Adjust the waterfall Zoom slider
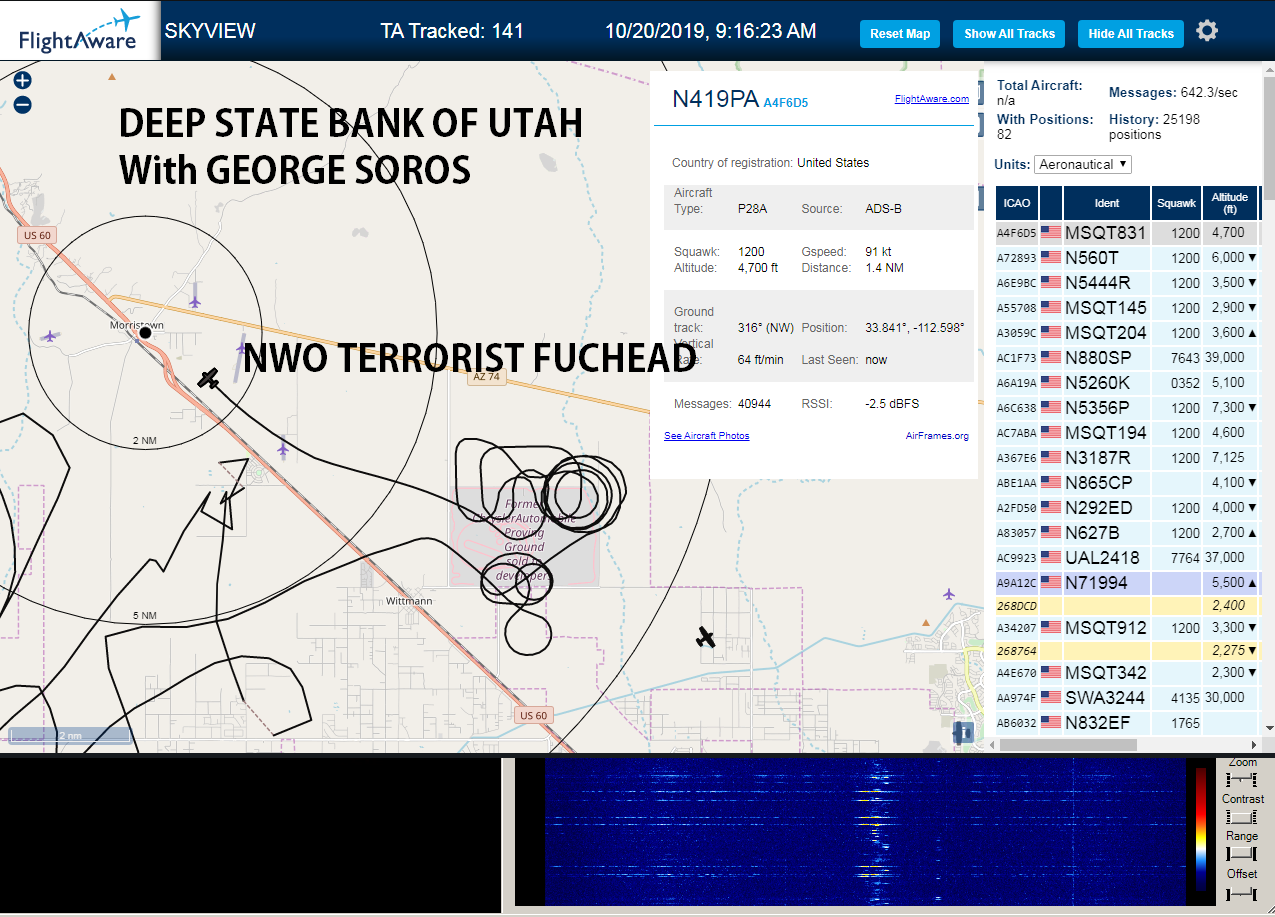 point(1241,779)
